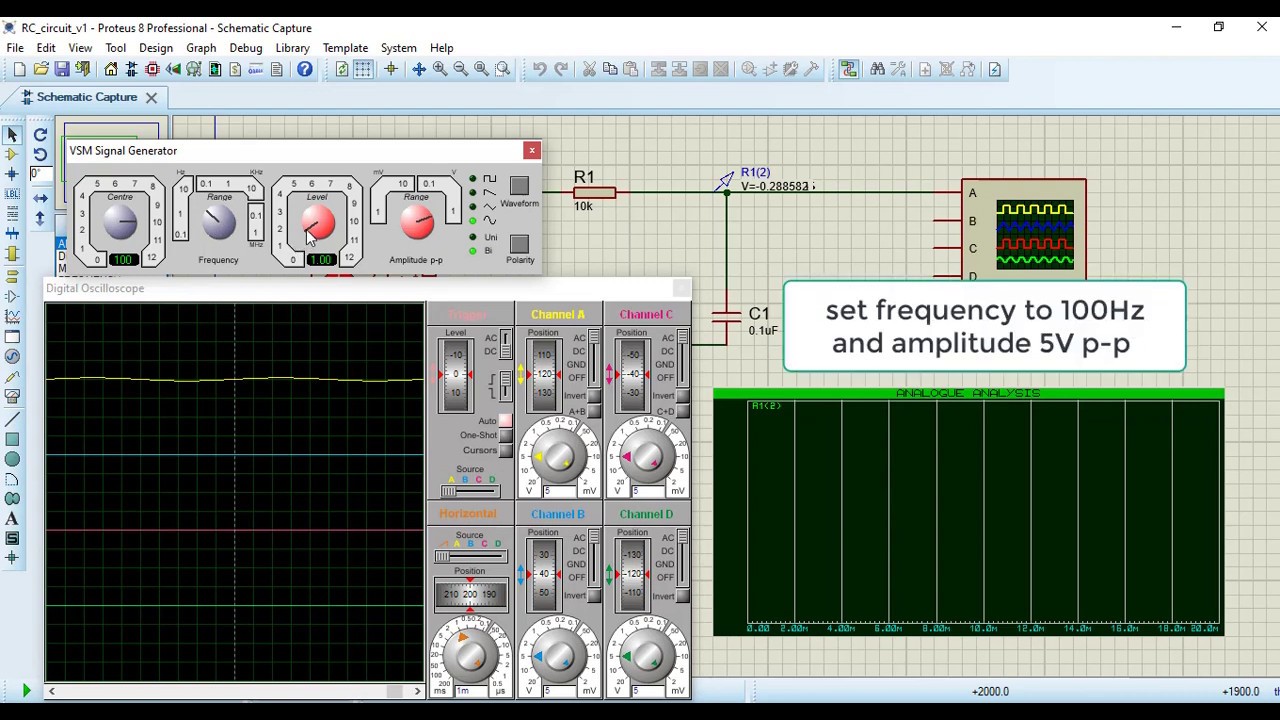Click the red amplitude Level dial
Image resolution: width=1280 pixels, height=720 pixels.
(x=317, y=223)
